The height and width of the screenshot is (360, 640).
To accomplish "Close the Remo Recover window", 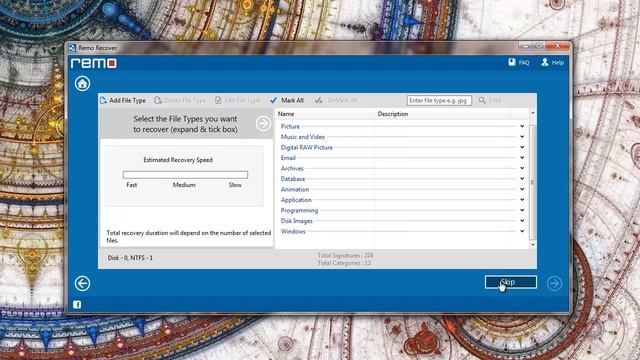I will click(558, 46).
